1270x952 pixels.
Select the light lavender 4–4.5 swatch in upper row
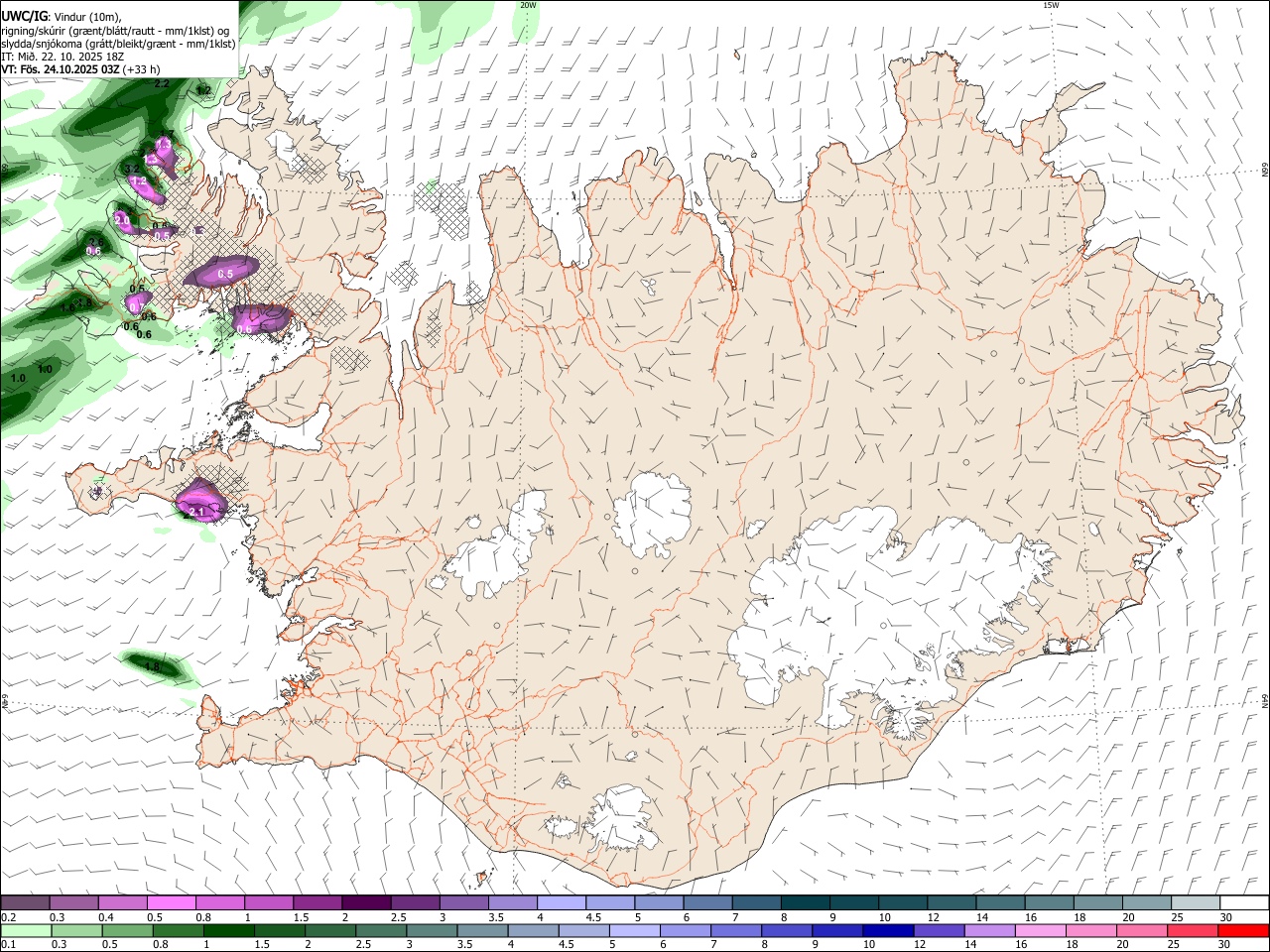562,903
